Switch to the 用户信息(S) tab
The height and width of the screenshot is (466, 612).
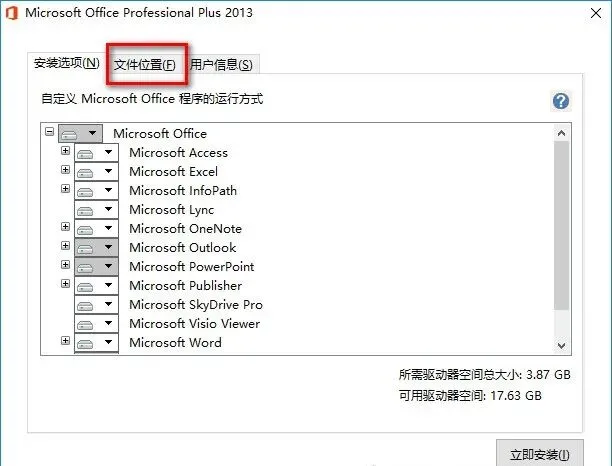click(x=221, y=64)
